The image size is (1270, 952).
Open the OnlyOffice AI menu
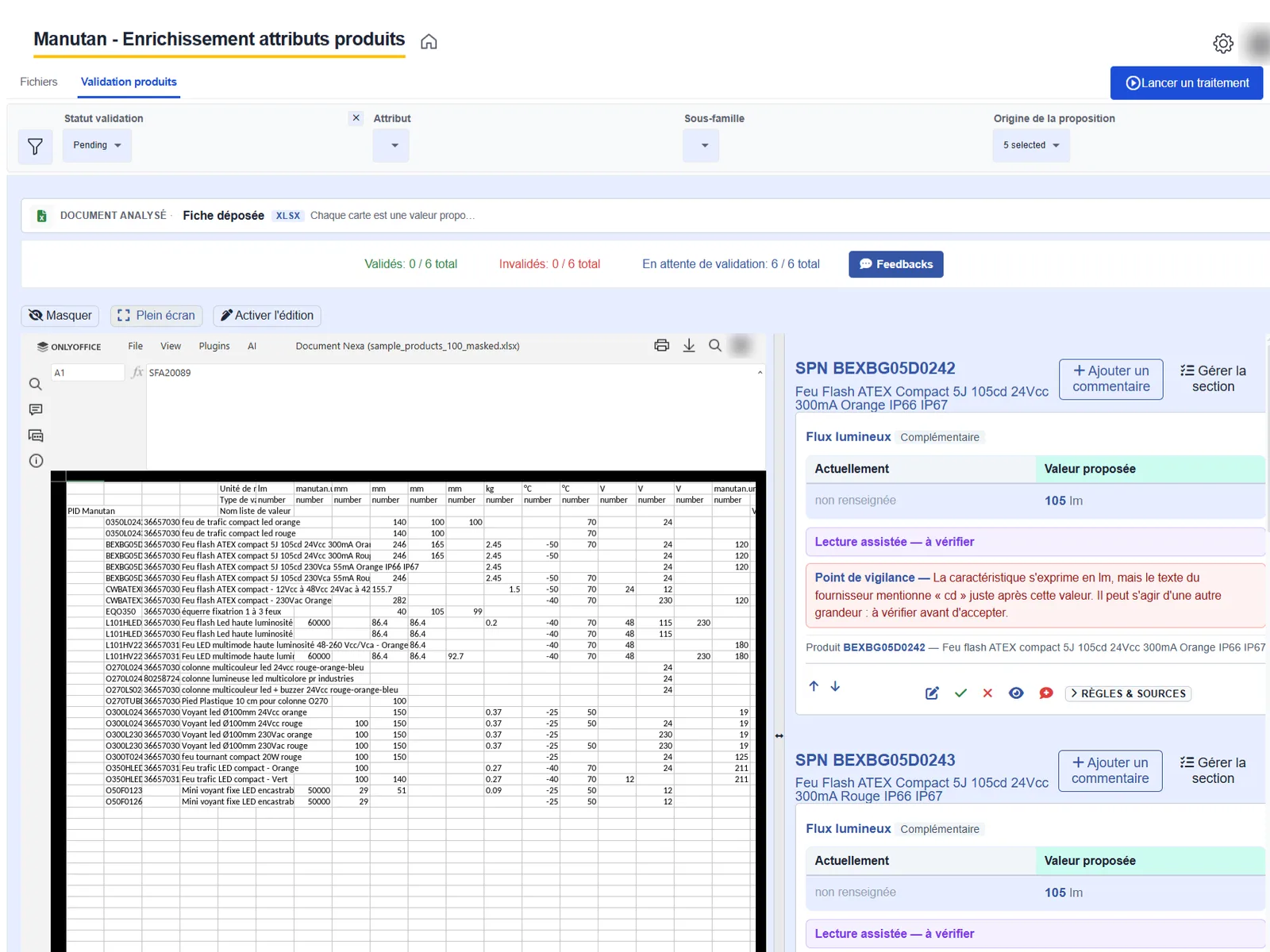pos(252,346)
